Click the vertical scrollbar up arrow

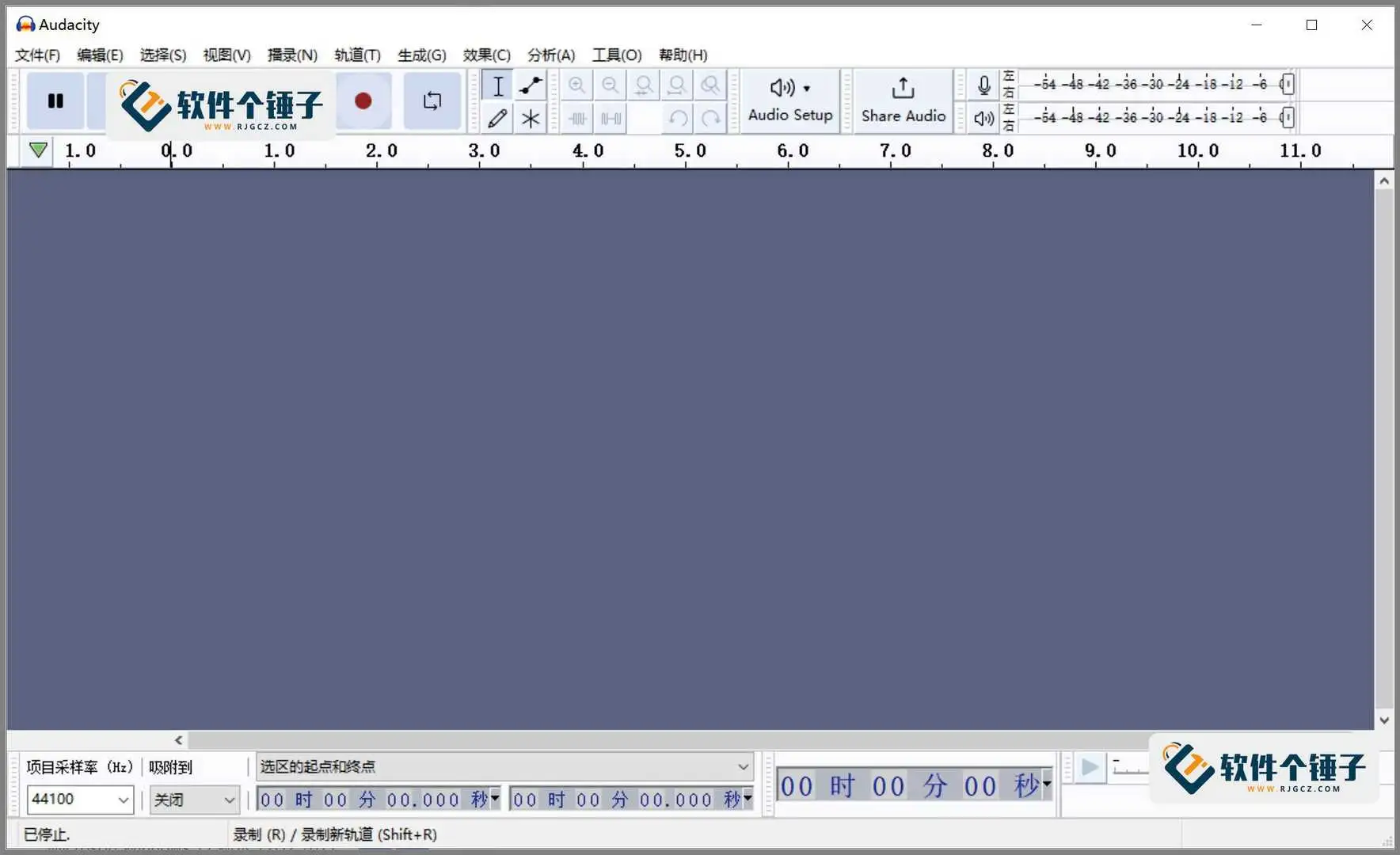click(1384, 181)
